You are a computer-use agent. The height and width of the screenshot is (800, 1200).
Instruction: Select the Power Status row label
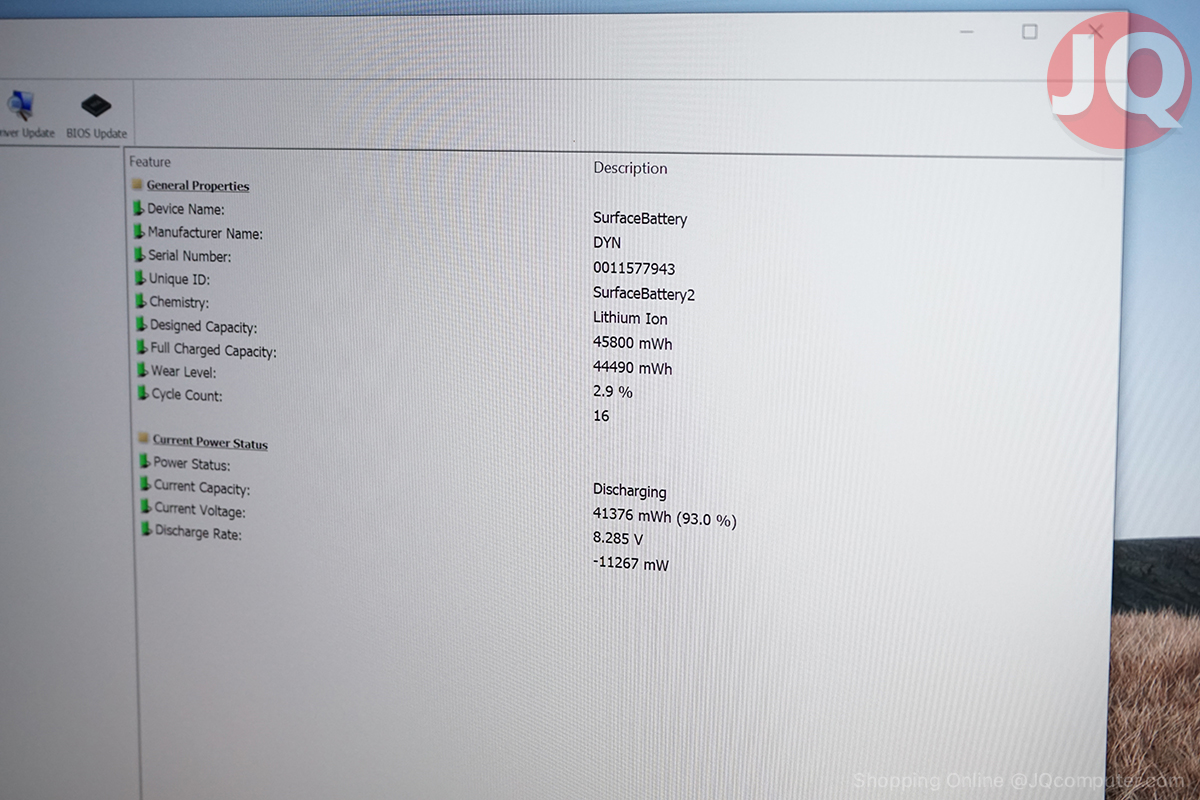192,464
